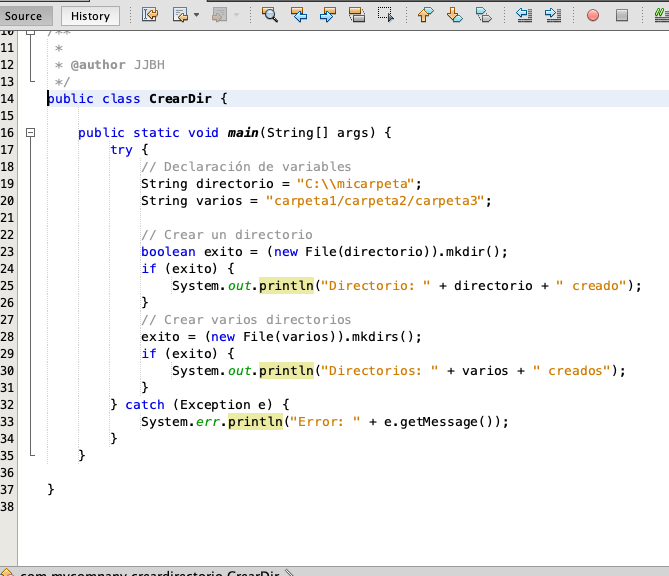Screen dimensions: 669x576
Task: Collapse the main method fold at line 16
Action: (30, 133)
